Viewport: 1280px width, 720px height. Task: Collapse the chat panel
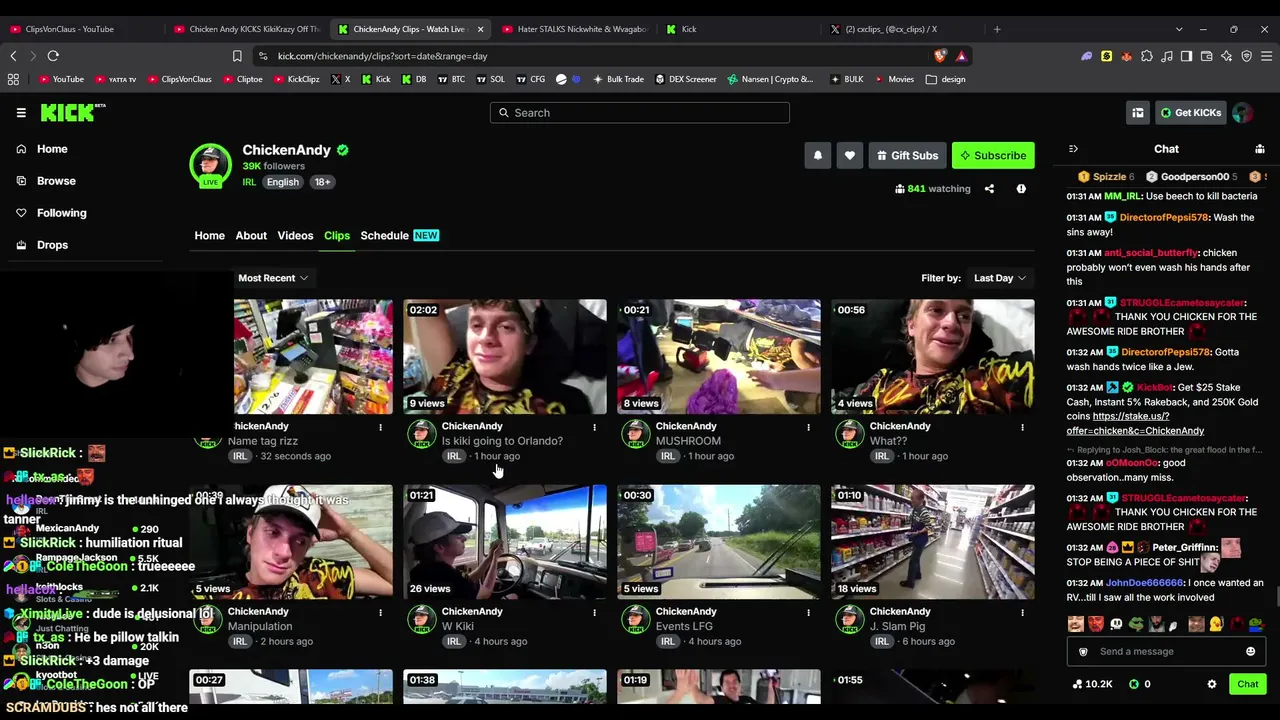(1073, 149)
